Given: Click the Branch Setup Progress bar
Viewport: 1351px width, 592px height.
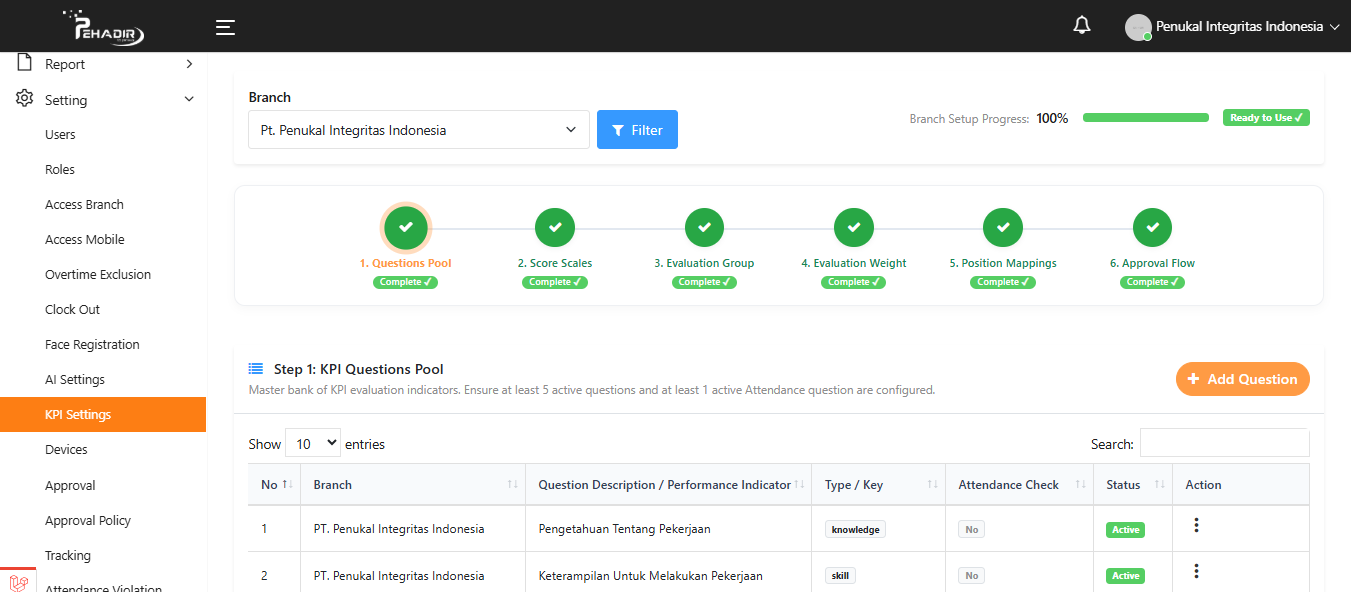Looking at the screenshot, I should [1146, 118].
